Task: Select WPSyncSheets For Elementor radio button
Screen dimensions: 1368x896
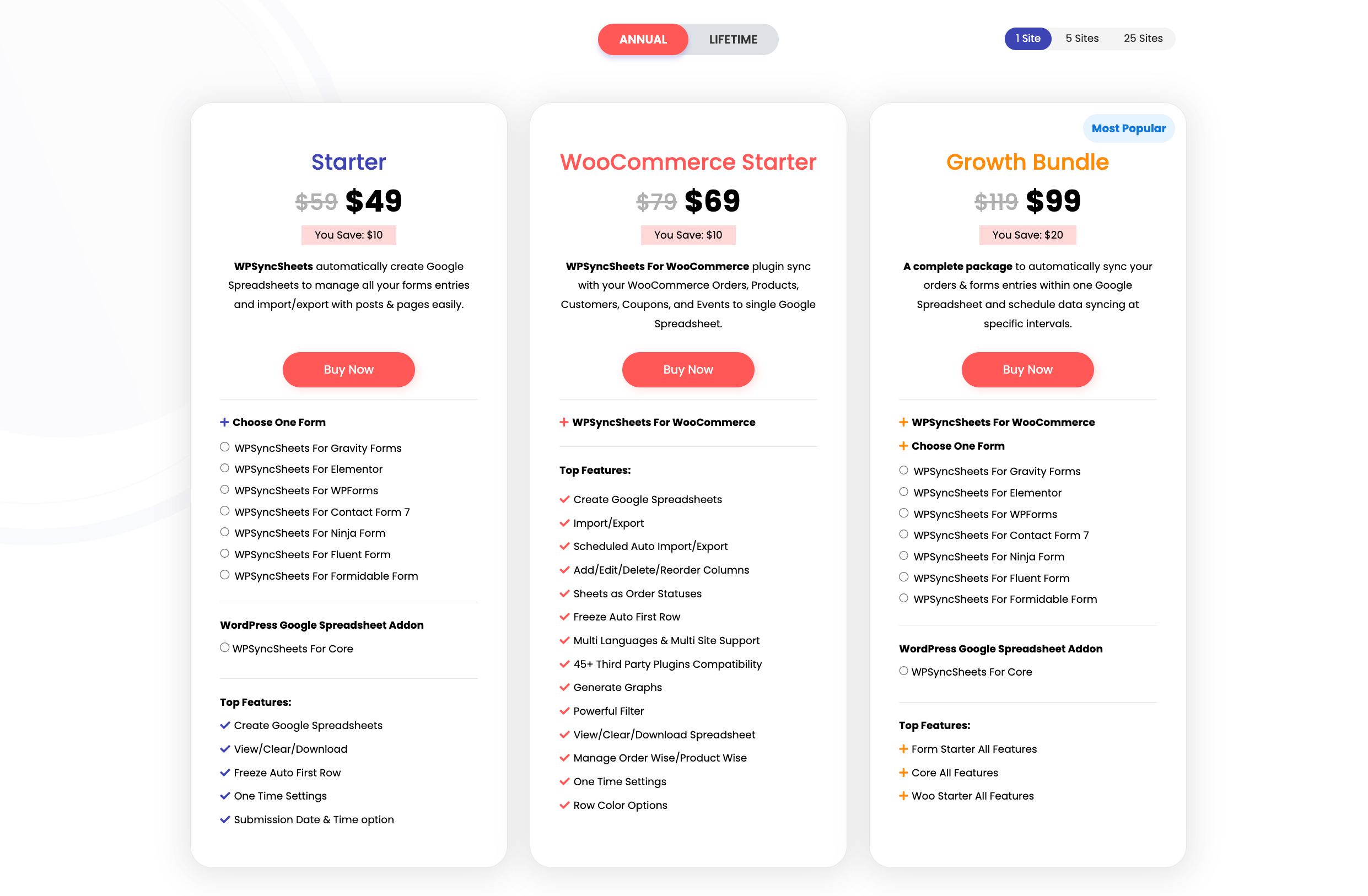Action: (x=224, y=468)
